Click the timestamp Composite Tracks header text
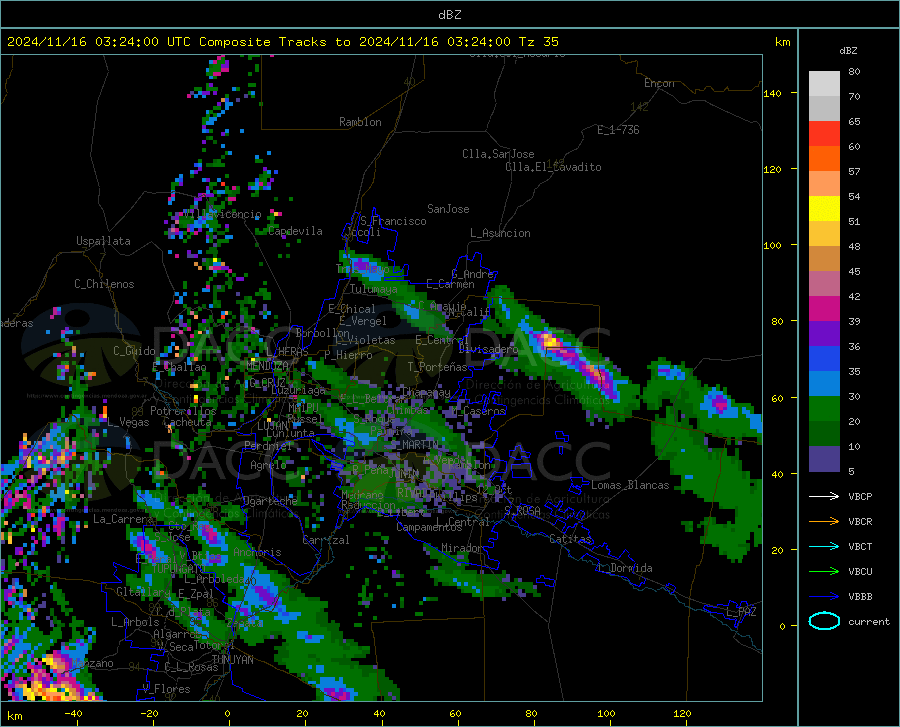The width and height of the screenshot is (900, 727). [x=283, y=42]
